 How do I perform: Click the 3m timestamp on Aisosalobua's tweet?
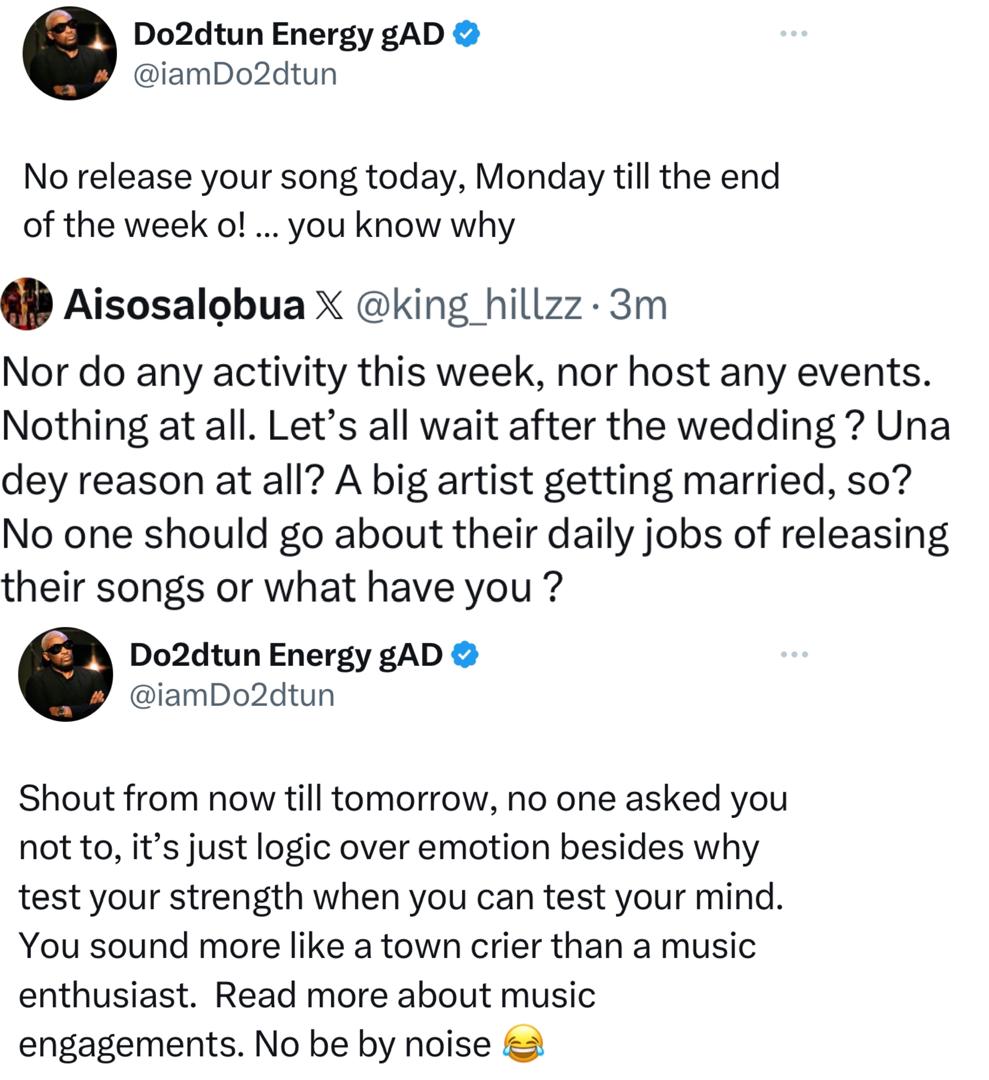[644, 307]
